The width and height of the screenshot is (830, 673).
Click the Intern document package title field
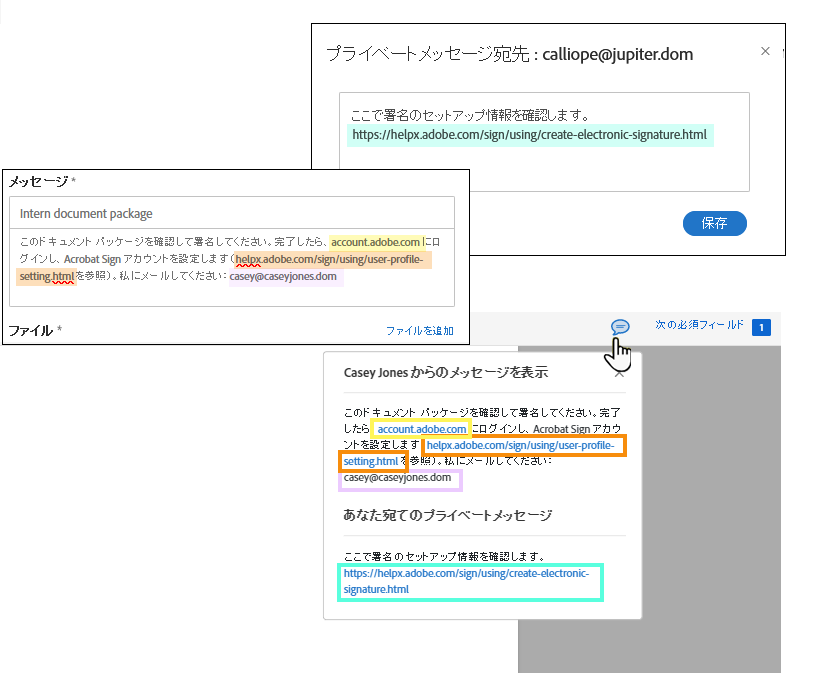click(x=232, y=213)
